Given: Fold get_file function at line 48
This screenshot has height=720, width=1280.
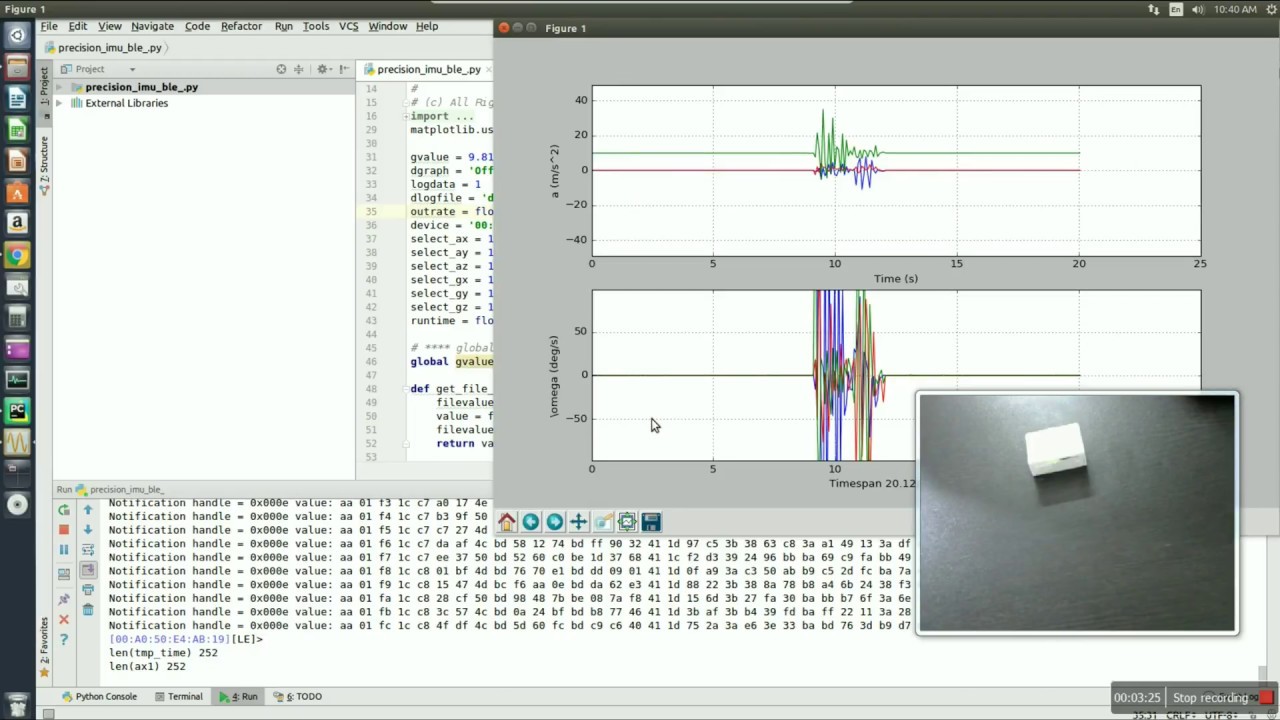Looking at the screenshot, I should tap(407, 389).
